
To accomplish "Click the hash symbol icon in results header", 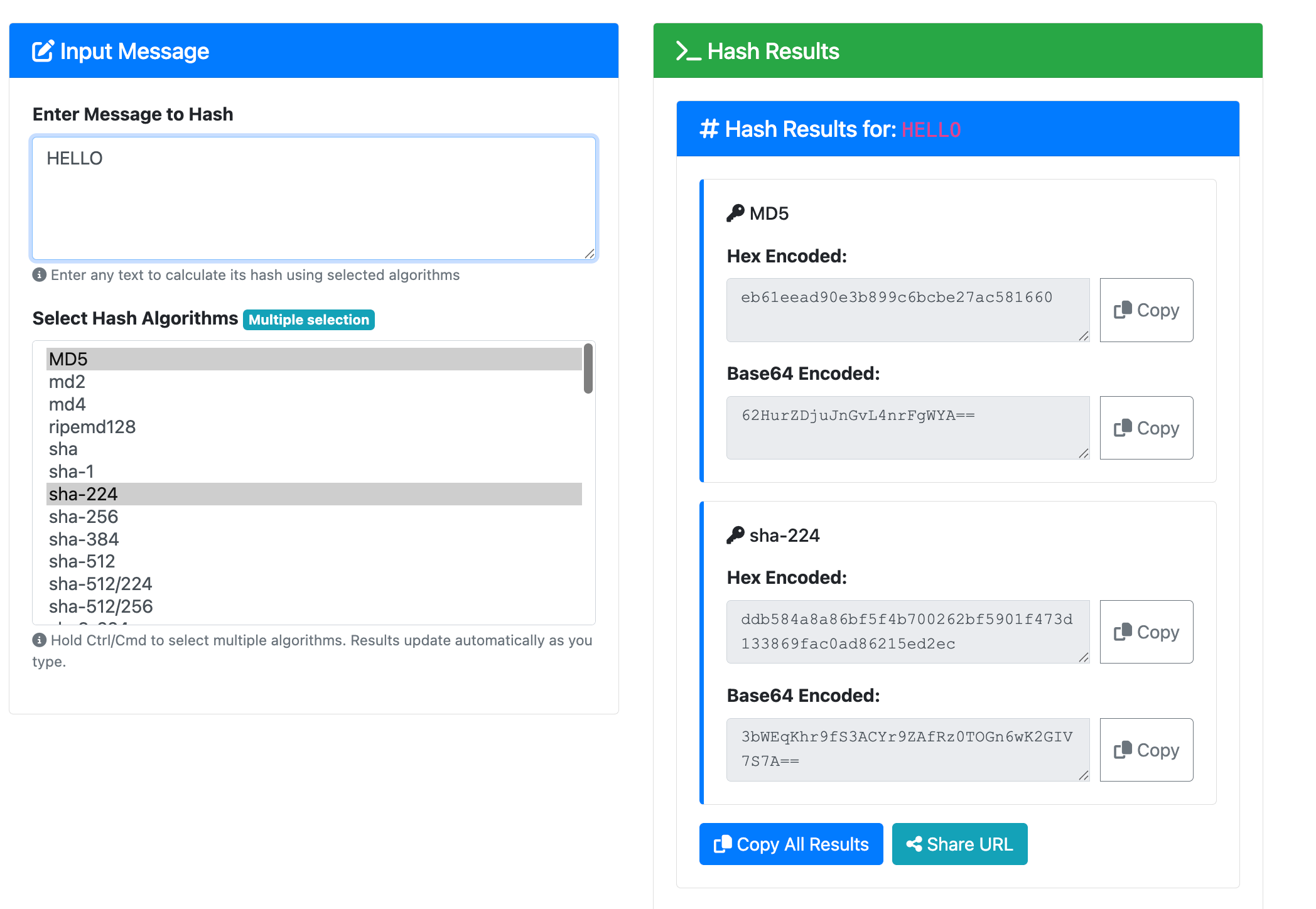I will 709,129.
